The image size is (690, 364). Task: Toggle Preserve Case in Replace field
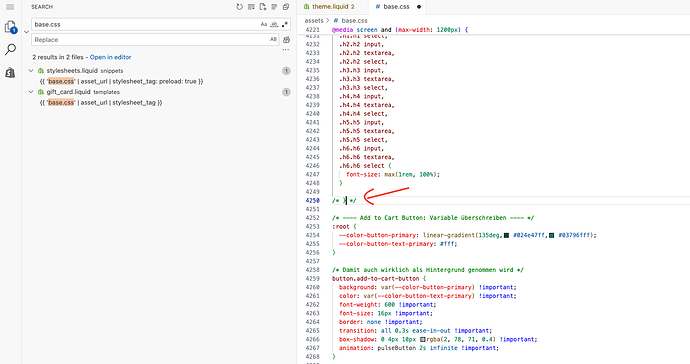click(273, 40)
